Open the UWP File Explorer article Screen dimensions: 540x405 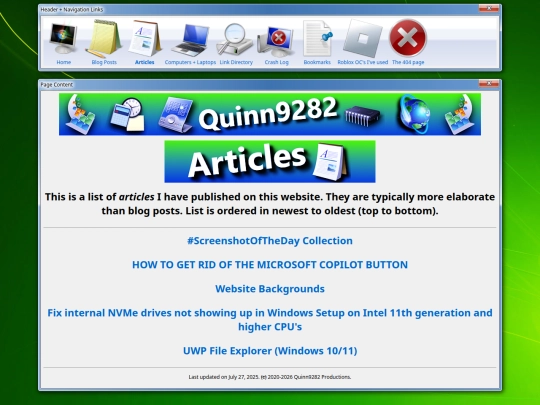point(270,351)
